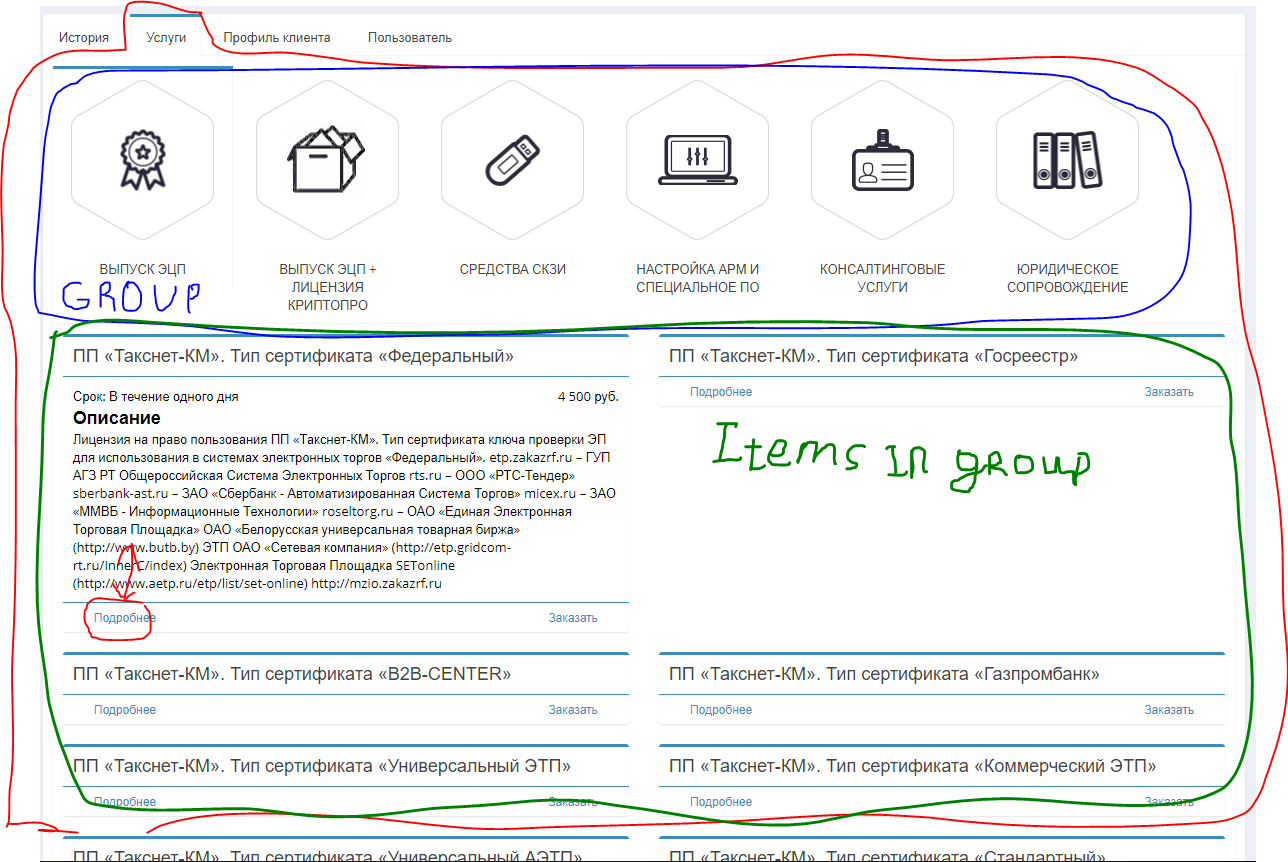This screenshot has height=862, width=1288.
Task: Click the 4 500 руб. price
Action: 588,397
